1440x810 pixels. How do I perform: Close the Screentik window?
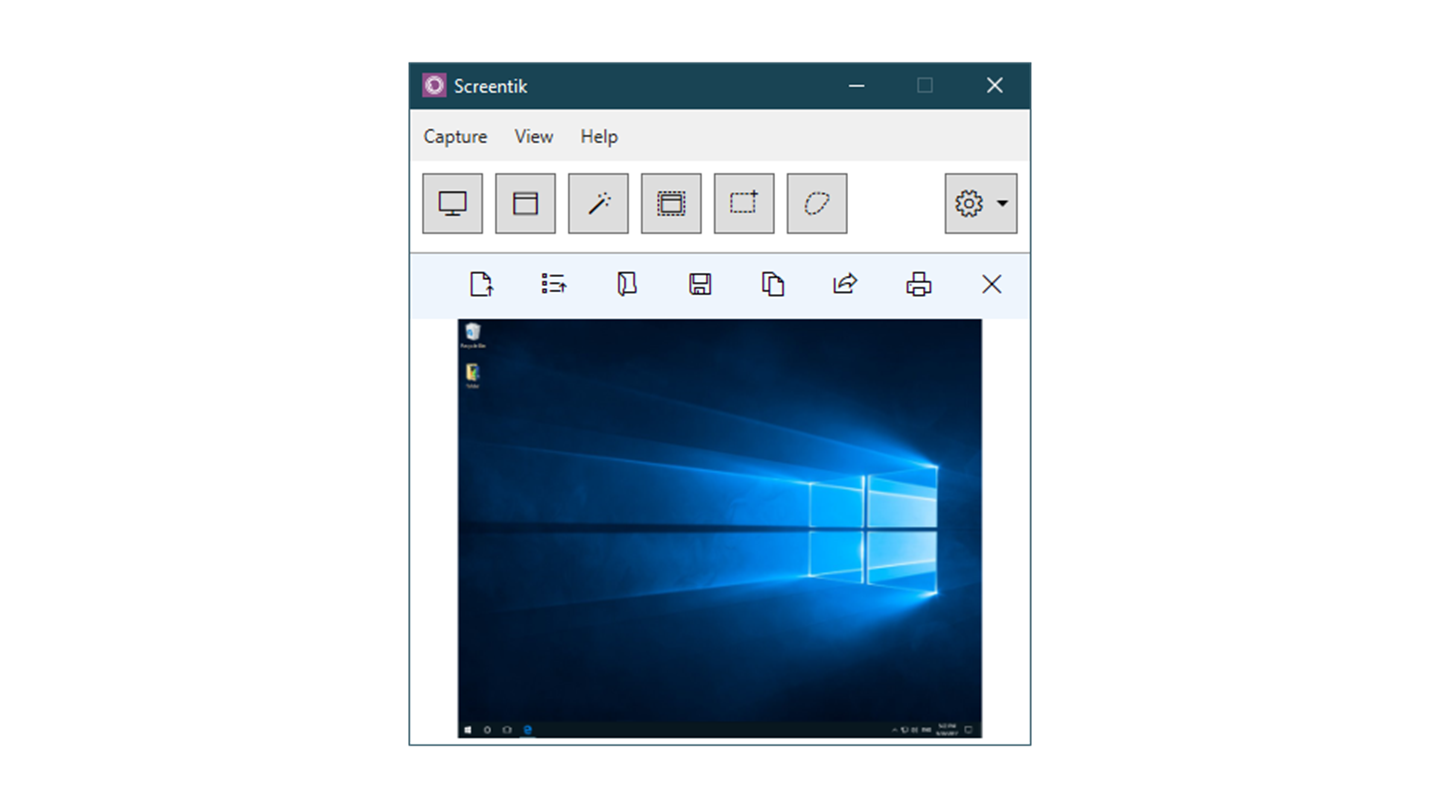point(995,86)
